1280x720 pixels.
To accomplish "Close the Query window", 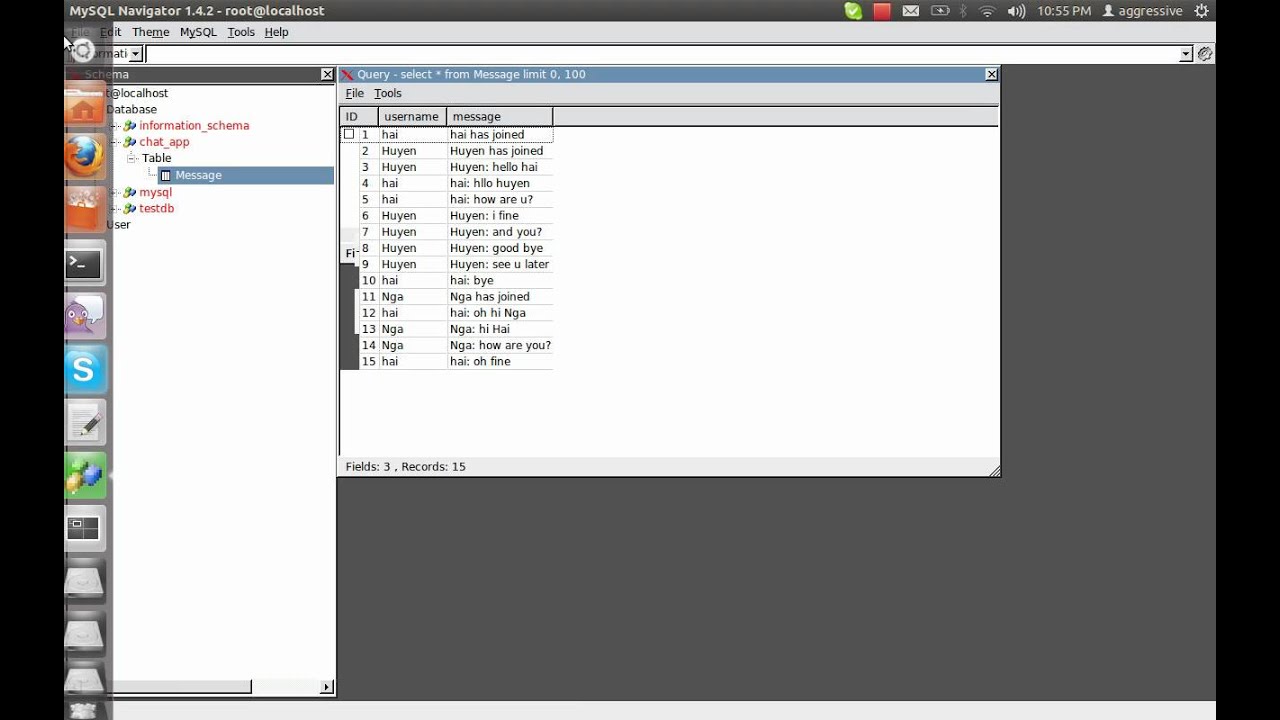I will pos(991,74).
